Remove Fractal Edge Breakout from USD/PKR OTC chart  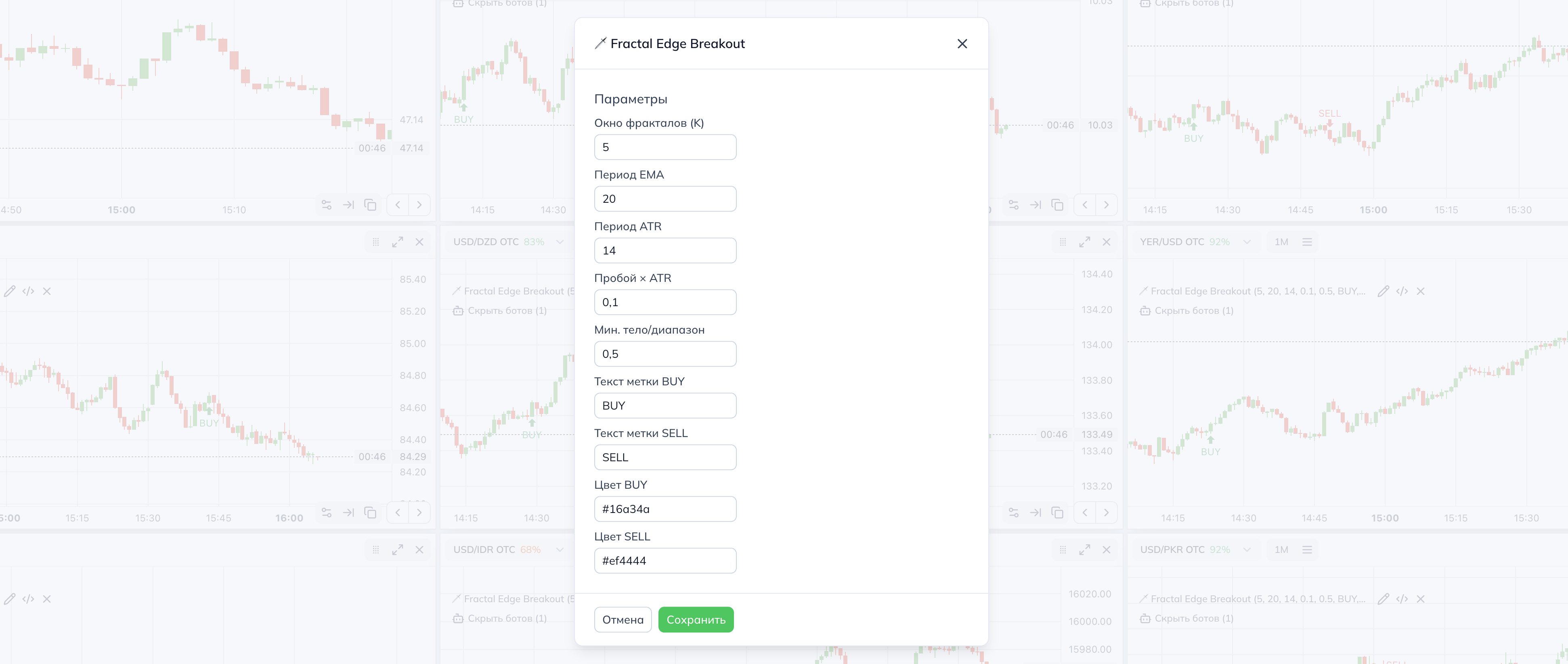coord(1421,599)
